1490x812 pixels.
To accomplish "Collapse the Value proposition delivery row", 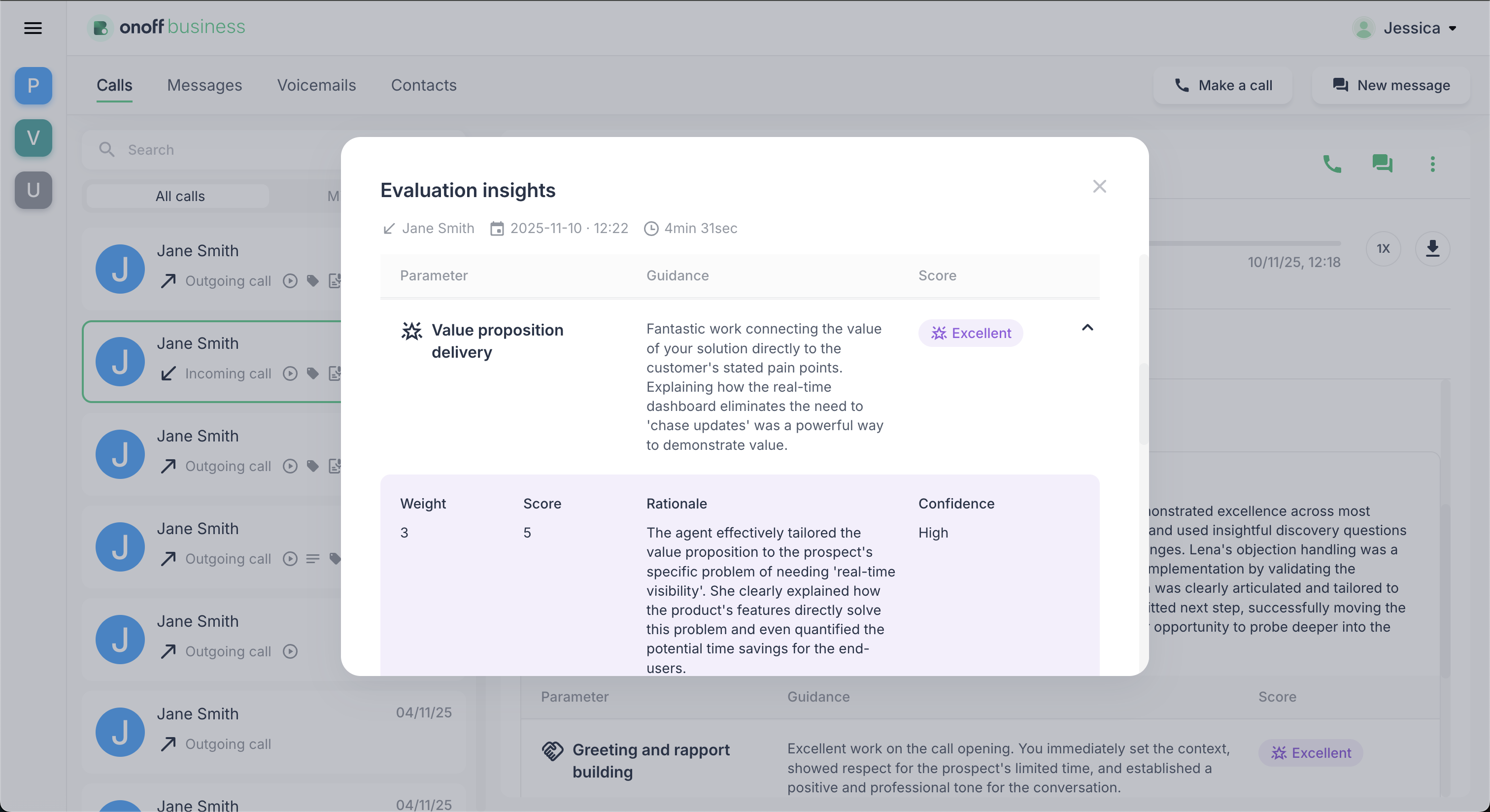I will click(1087, 328).
